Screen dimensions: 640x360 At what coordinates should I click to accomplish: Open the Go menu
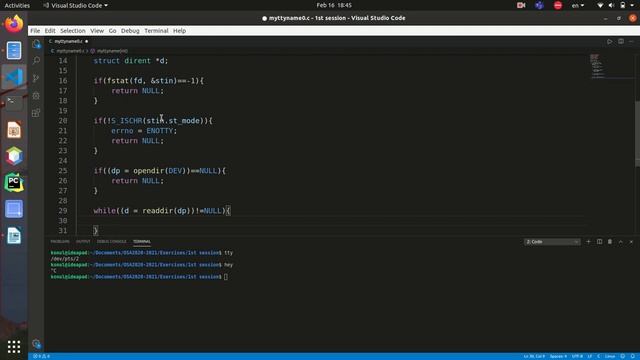(x=112, y=31)
